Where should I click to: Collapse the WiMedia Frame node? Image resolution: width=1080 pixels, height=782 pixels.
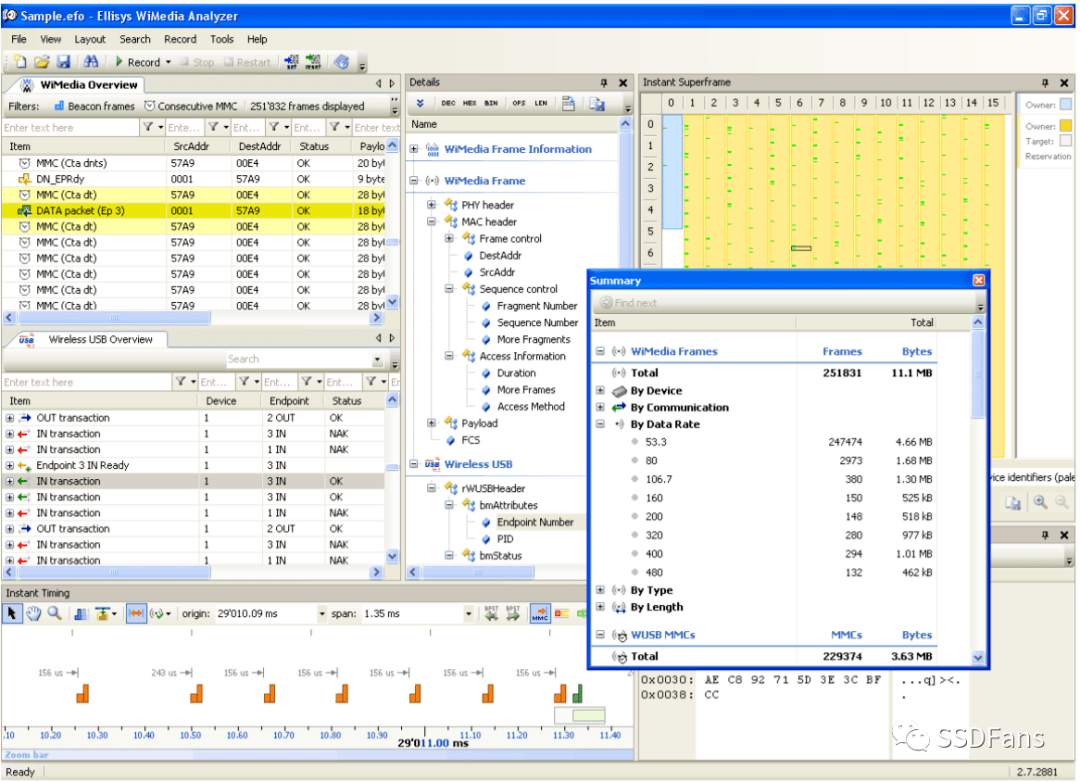[414, 181]
